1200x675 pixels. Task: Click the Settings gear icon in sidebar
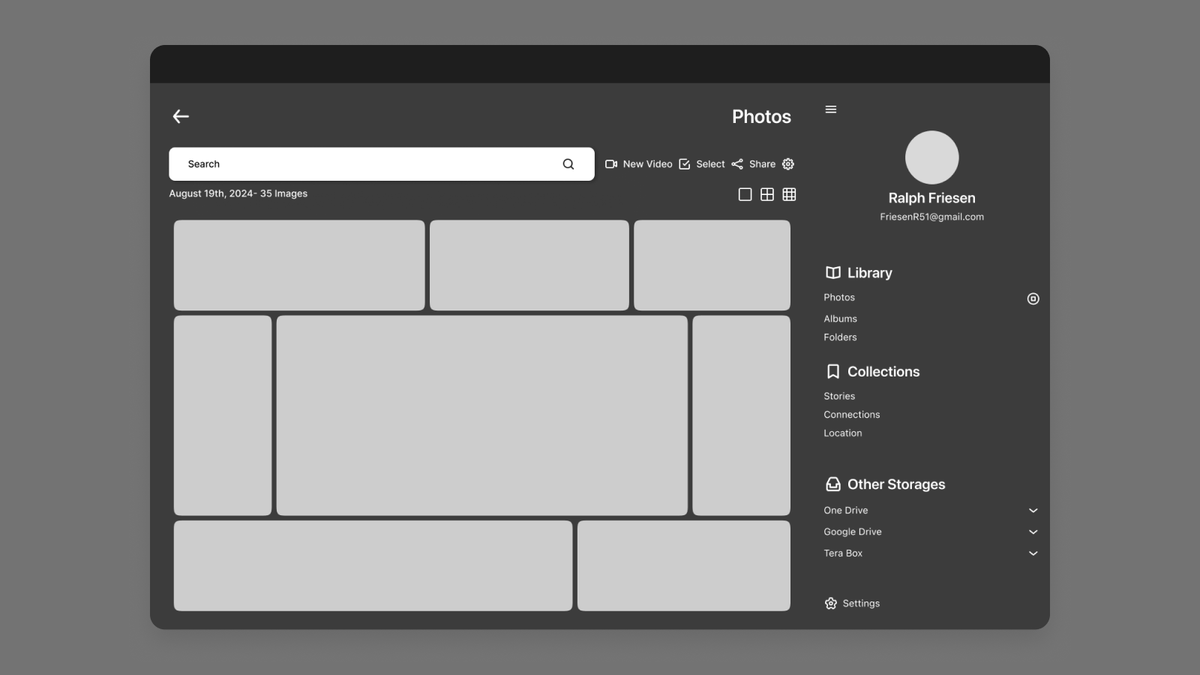(x=831, y=603)
